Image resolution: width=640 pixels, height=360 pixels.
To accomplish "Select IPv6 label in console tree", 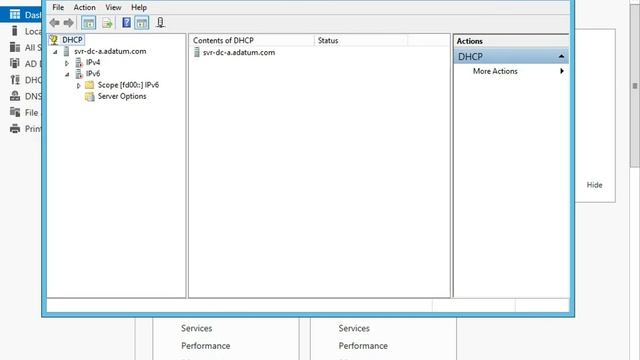I will click(93, 74).
